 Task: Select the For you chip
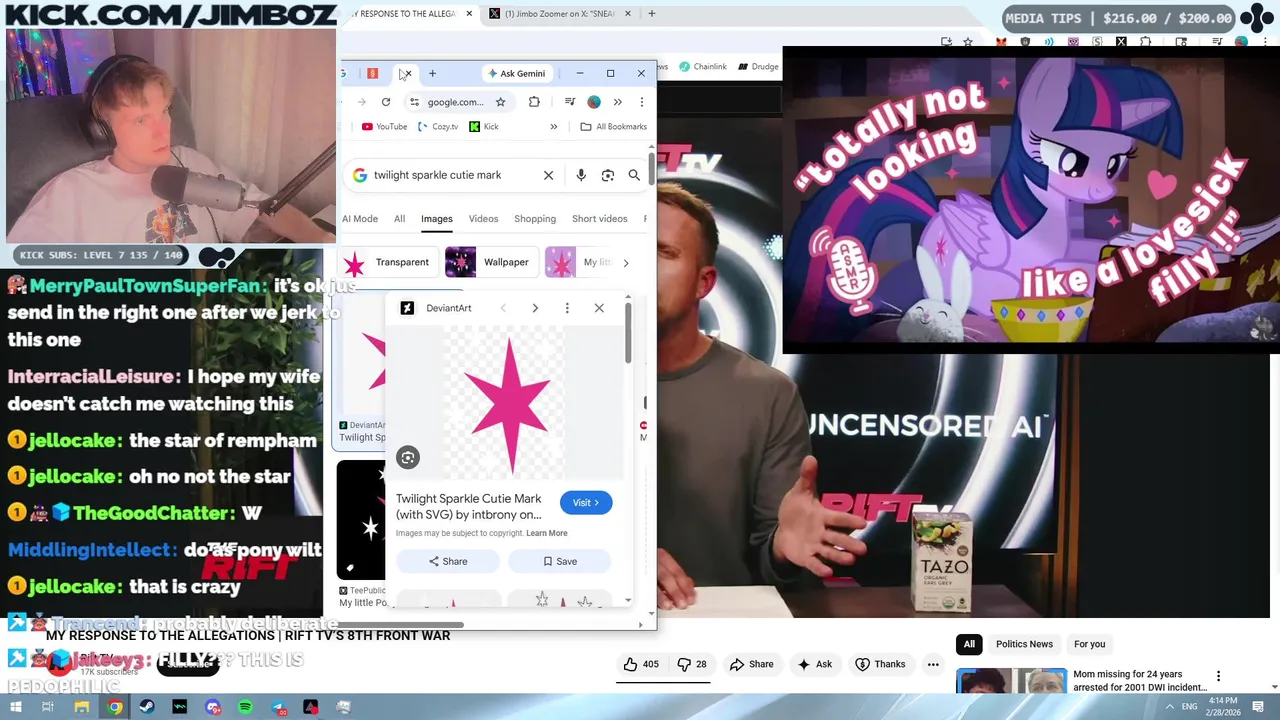pyautogui.click(x=1089, y=644)
